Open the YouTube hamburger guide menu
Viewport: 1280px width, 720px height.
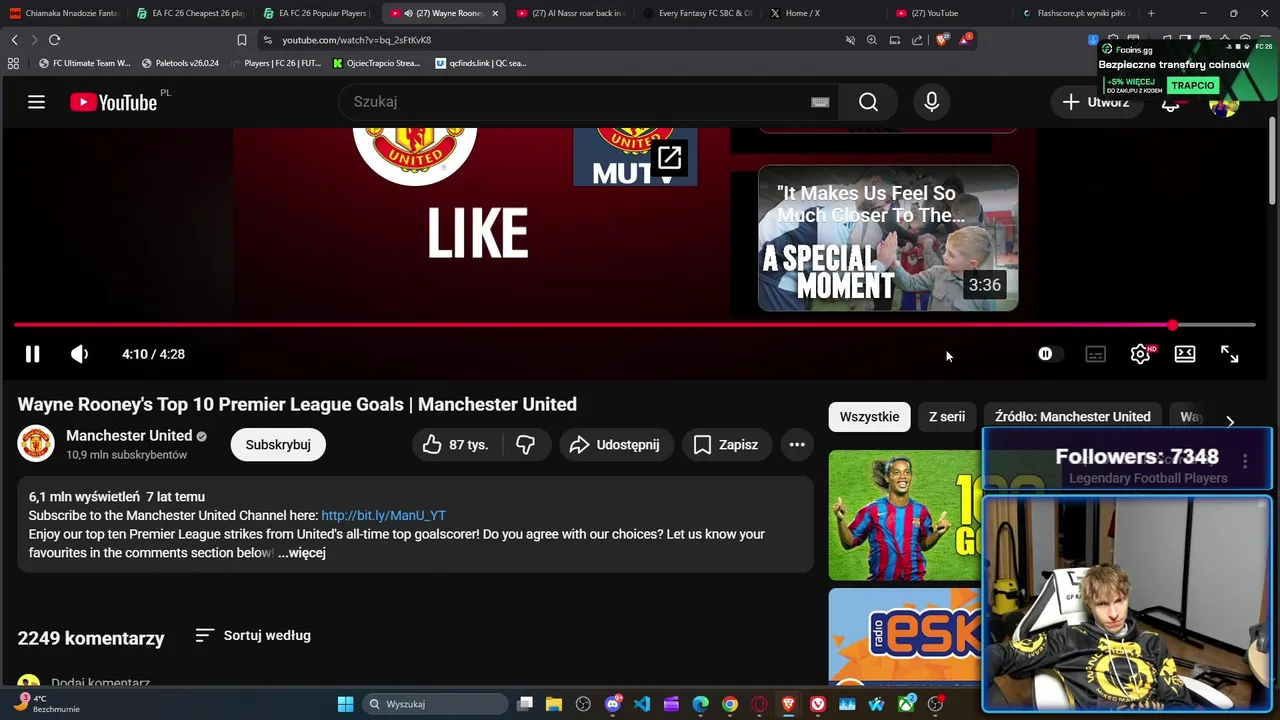coord(36,102)
